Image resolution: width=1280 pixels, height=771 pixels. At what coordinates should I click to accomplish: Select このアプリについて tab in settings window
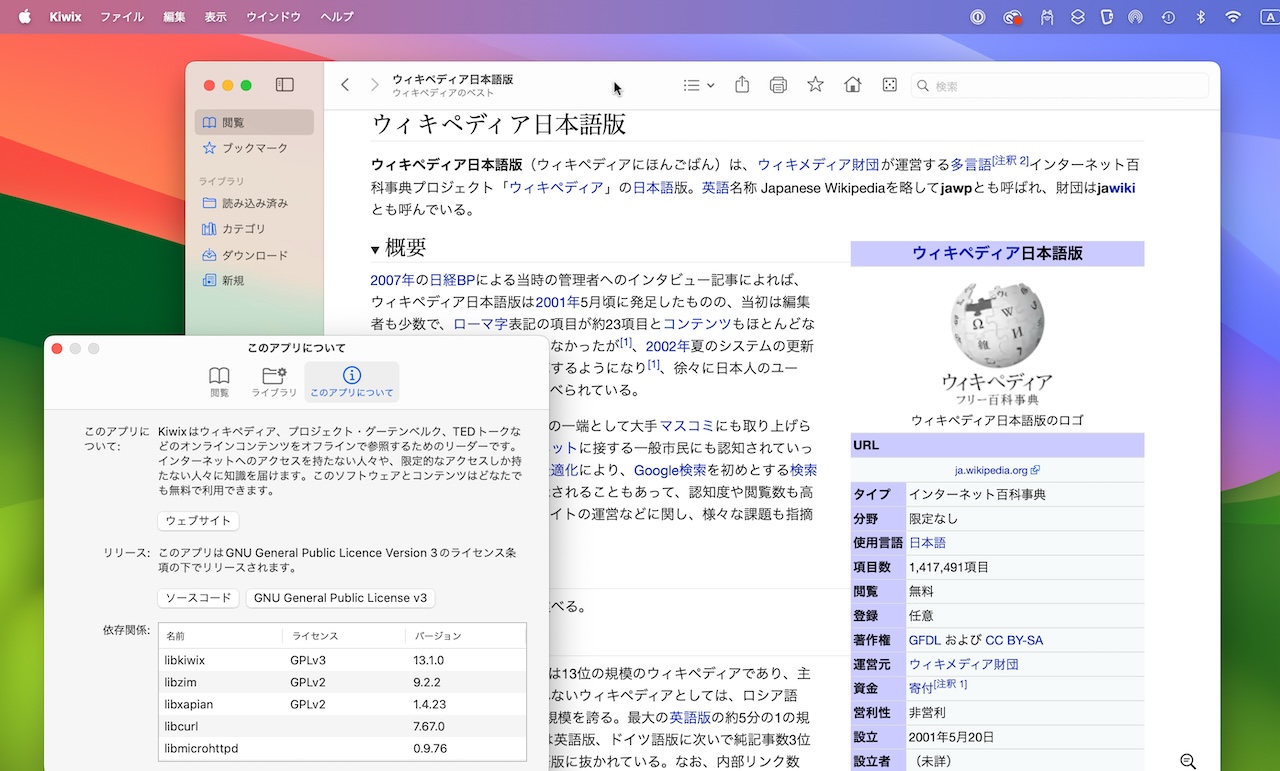pyautogui.click(x=352, y=382)
